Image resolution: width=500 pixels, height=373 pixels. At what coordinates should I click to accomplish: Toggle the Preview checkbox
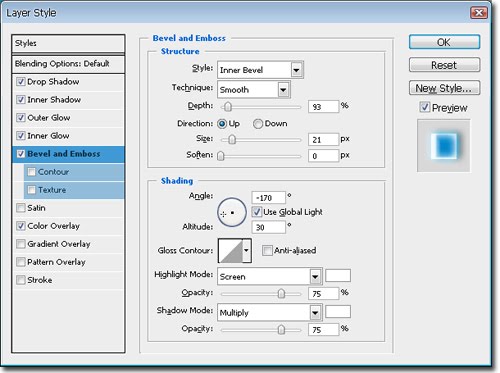(x=424, y=107)
